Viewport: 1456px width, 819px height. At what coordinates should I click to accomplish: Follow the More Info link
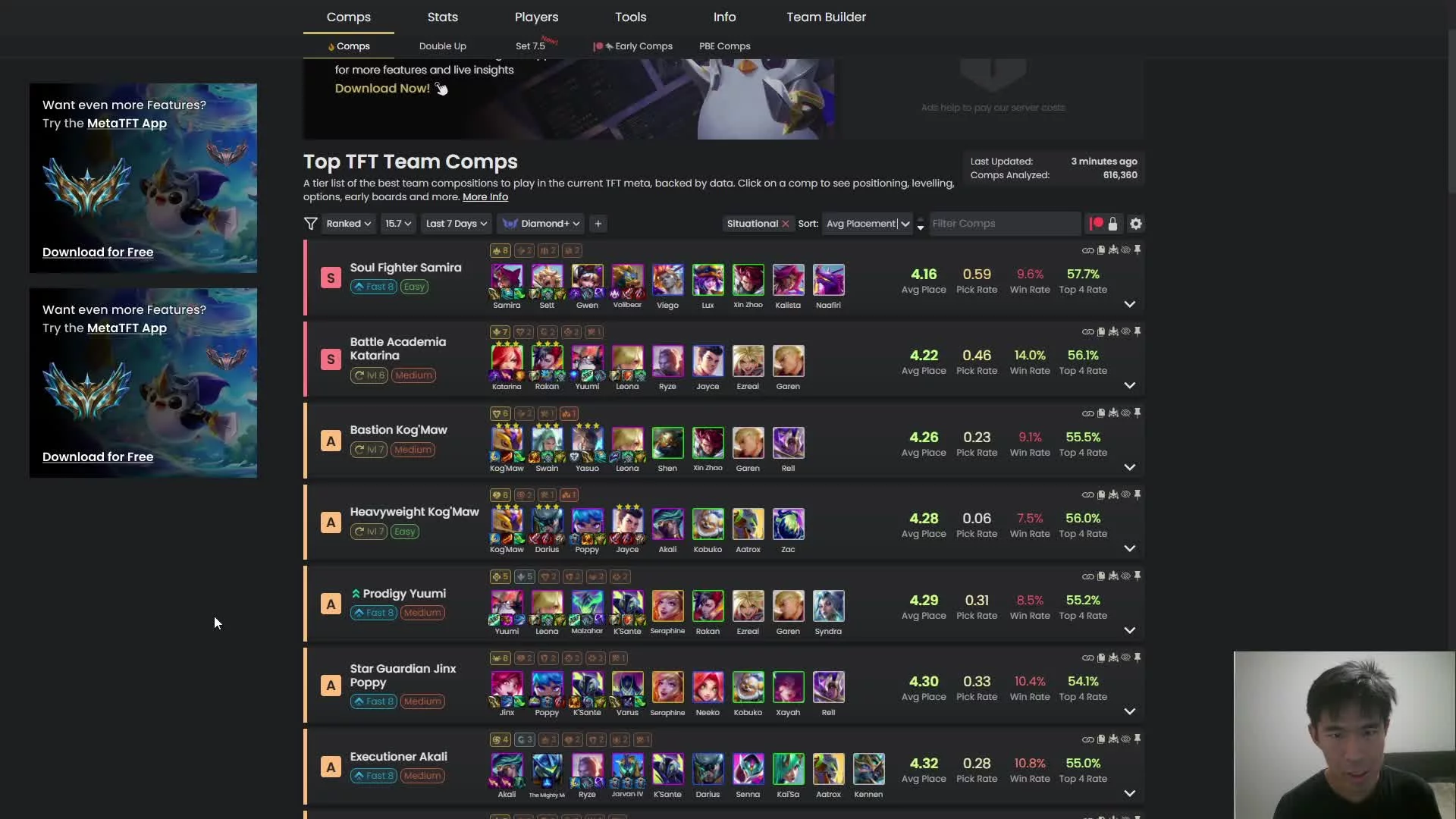[x=485, y=197]
